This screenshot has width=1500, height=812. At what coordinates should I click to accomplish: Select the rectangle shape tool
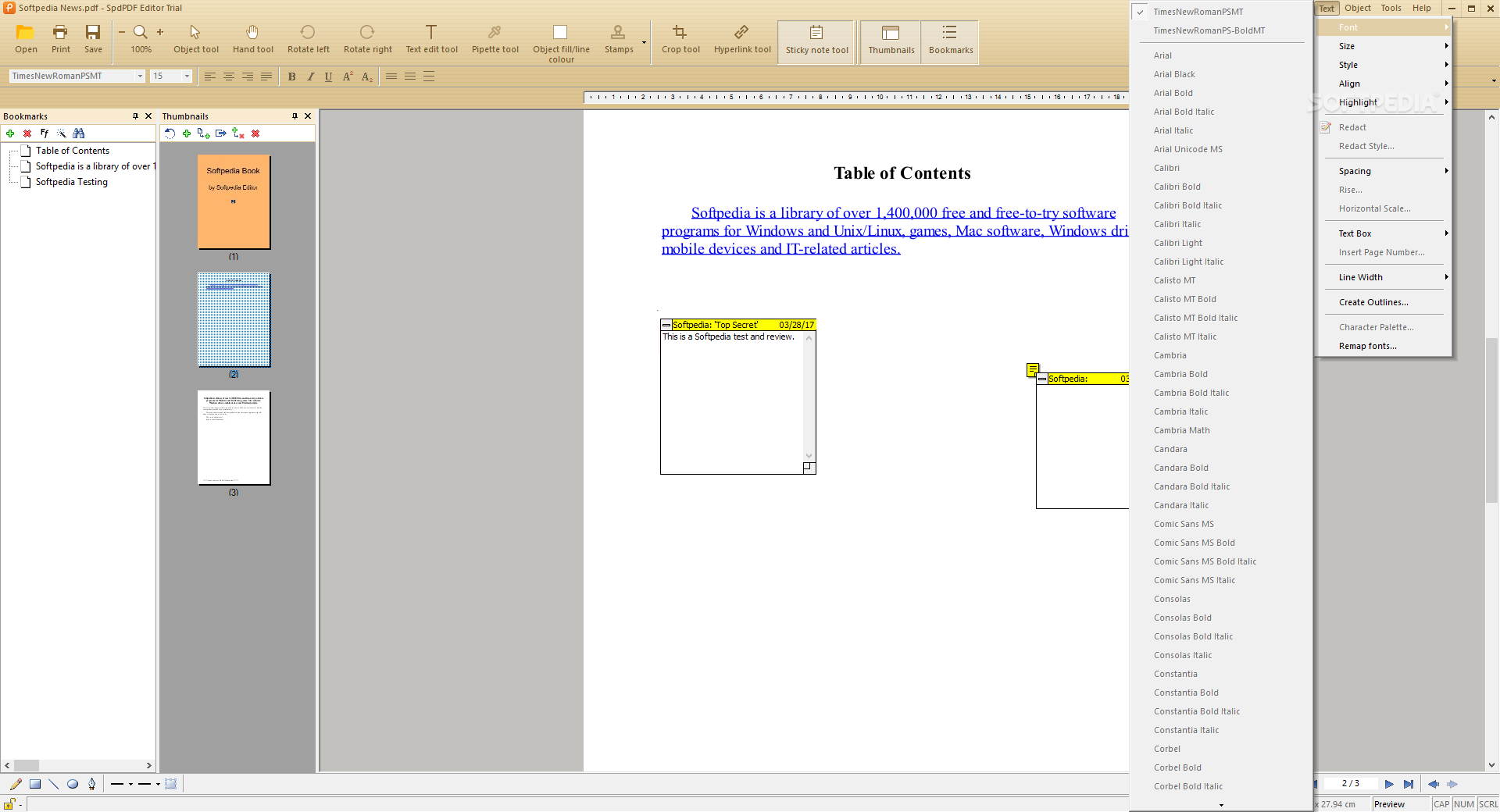pyautogui.click(x=35, y=784)
